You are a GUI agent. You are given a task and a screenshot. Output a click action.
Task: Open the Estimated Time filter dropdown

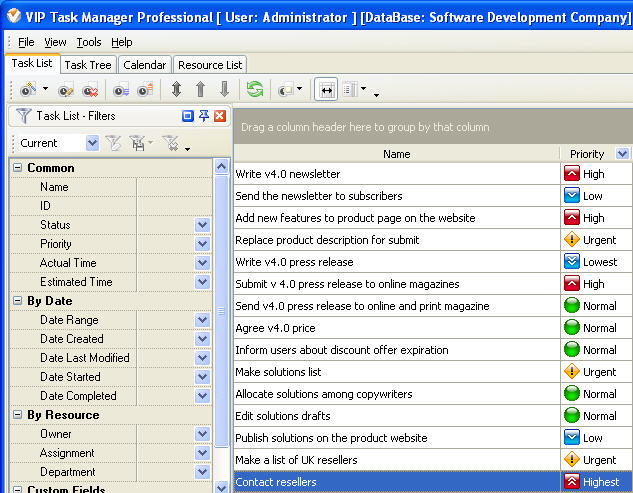click(202, 282)
